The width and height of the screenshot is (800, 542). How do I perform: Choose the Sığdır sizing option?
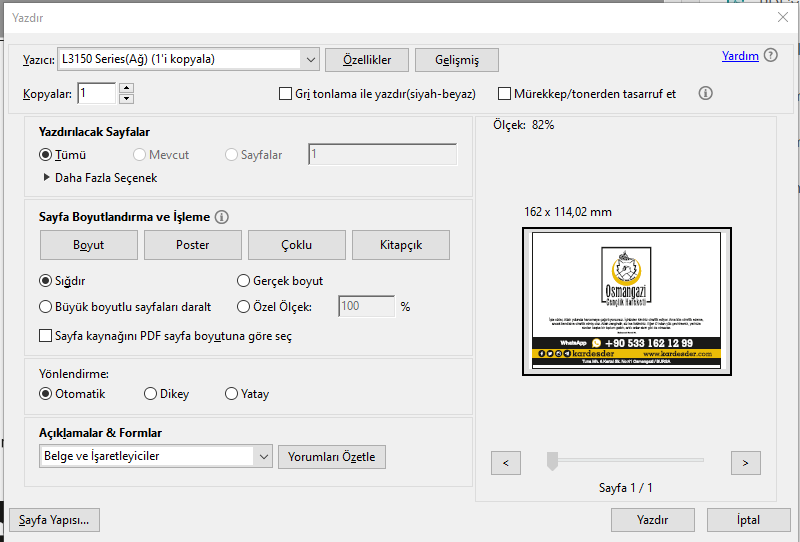pos(45,281)
